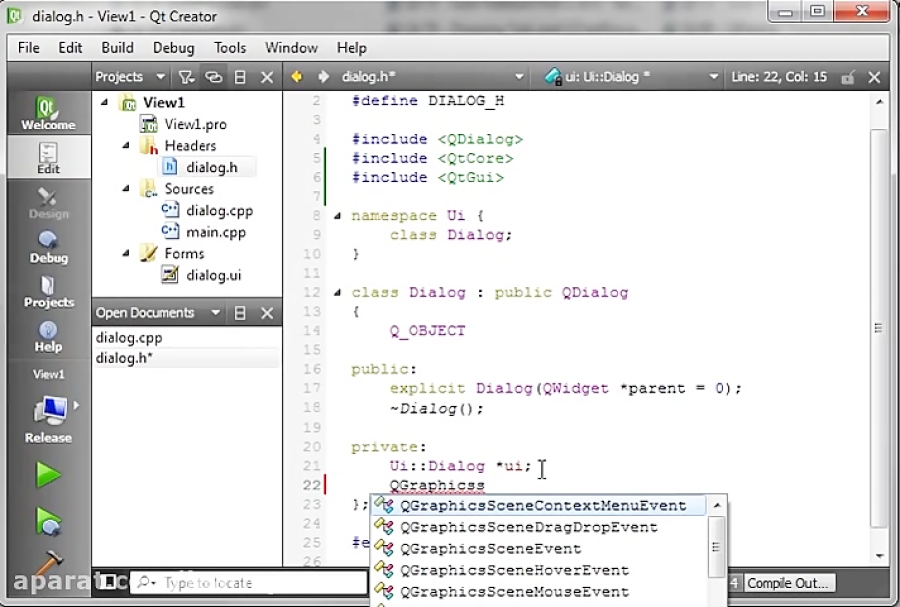Open the Tools menu
Image resolution: width=900 pixels, height=607 pixels.
click(x=229, y=47)
